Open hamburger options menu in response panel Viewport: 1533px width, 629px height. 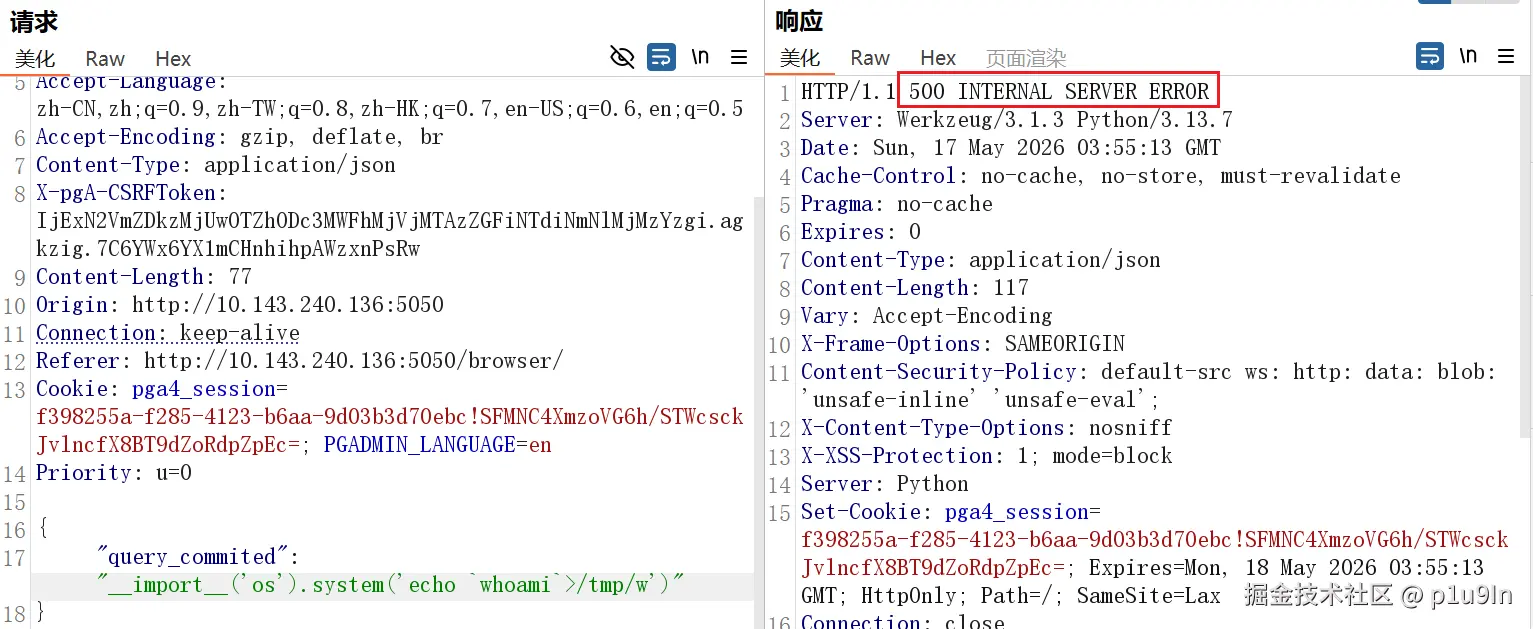click(x=1507, y=56)
